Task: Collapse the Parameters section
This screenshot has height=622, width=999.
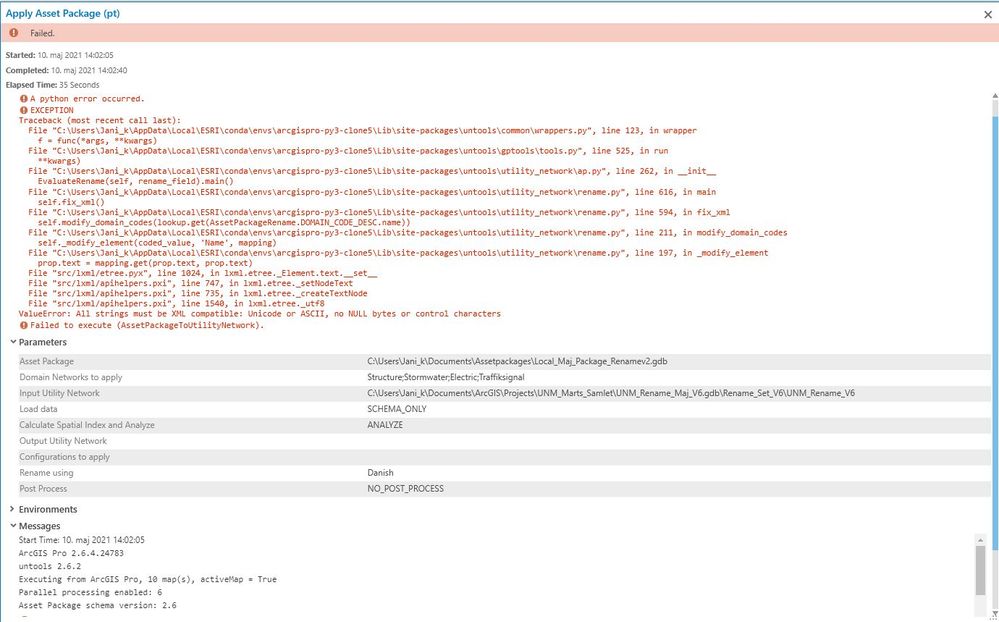Action: coord(13,342)
